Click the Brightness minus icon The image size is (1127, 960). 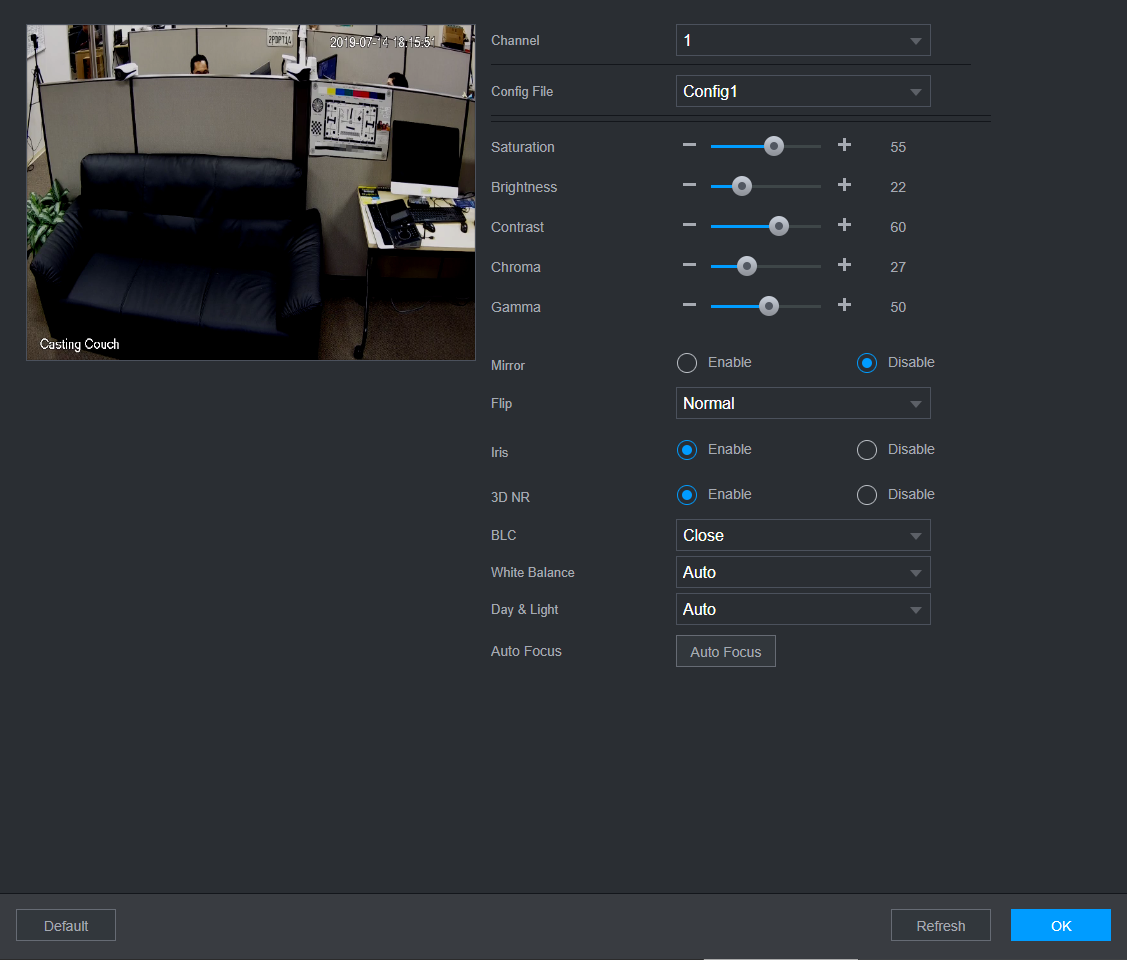(689, 186)
